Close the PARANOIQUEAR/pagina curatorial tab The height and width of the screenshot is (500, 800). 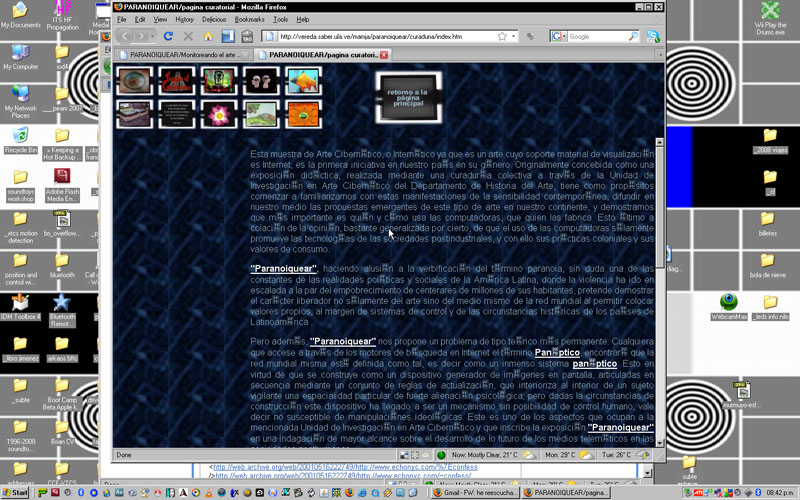click(384, 55)
